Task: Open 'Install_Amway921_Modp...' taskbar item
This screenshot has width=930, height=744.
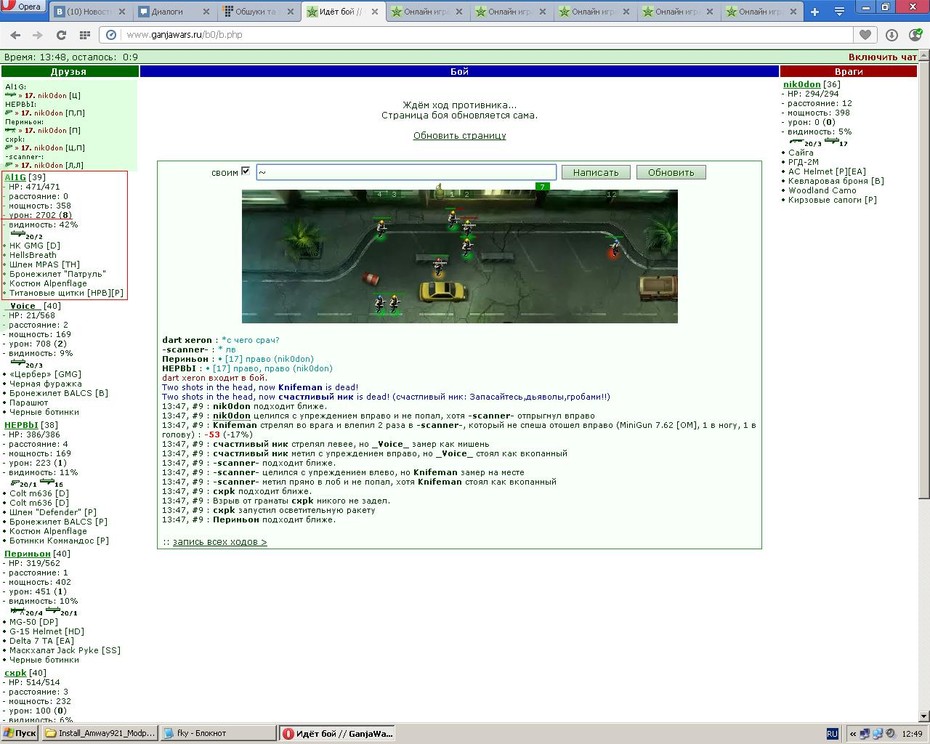Action: coord(100,734)
